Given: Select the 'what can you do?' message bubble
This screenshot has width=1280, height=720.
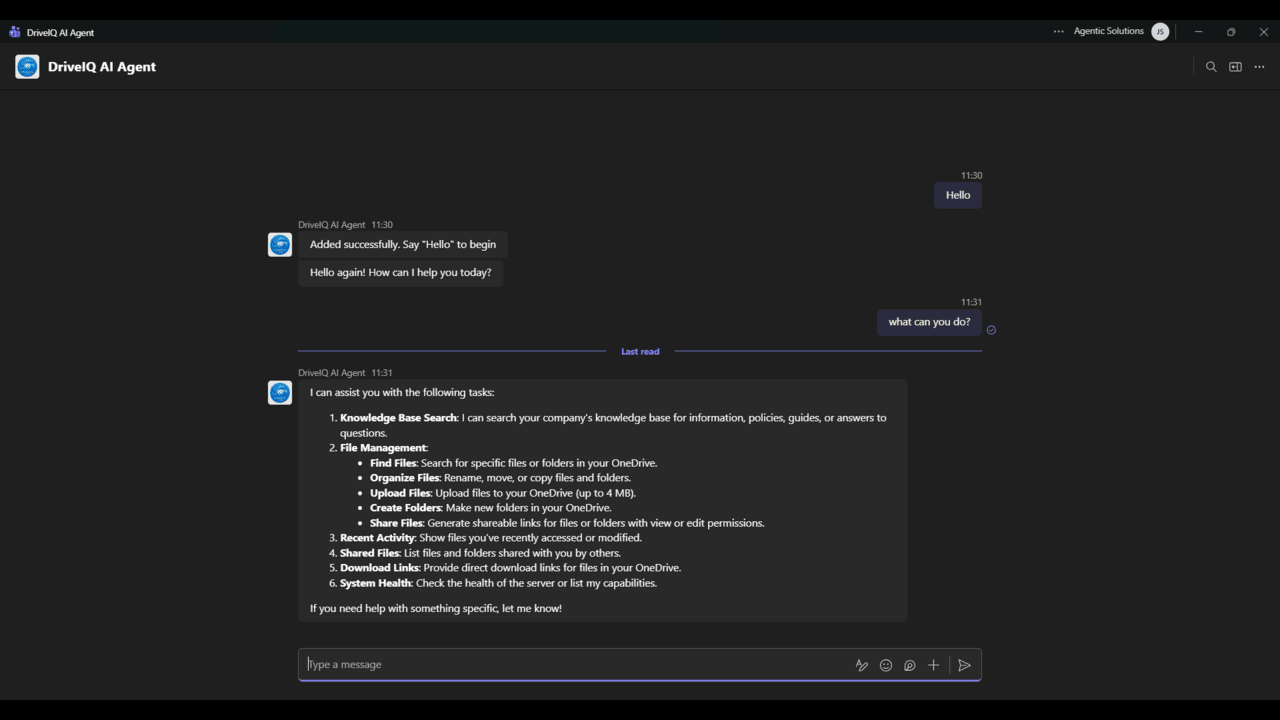Looking at the screenshot, I should point(929,322).
